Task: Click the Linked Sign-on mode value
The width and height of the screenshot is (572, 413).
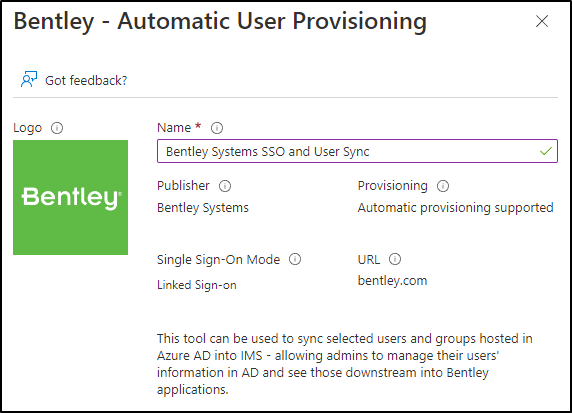Action: click(x=197, y=285)
